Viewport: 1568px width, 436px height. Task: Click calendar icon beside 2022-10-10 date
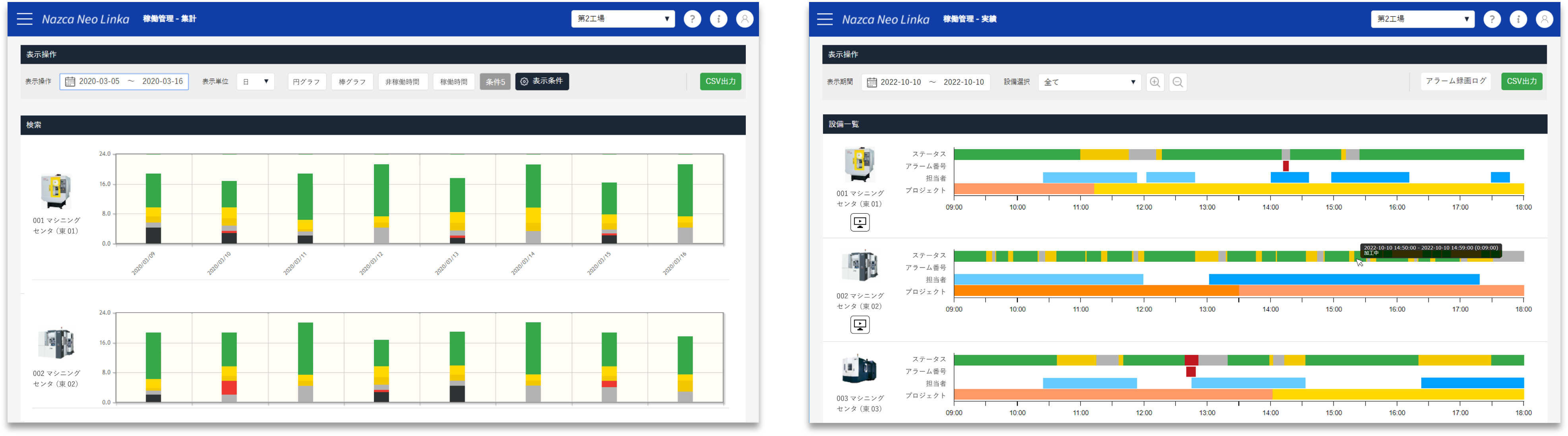click(872, 82)
